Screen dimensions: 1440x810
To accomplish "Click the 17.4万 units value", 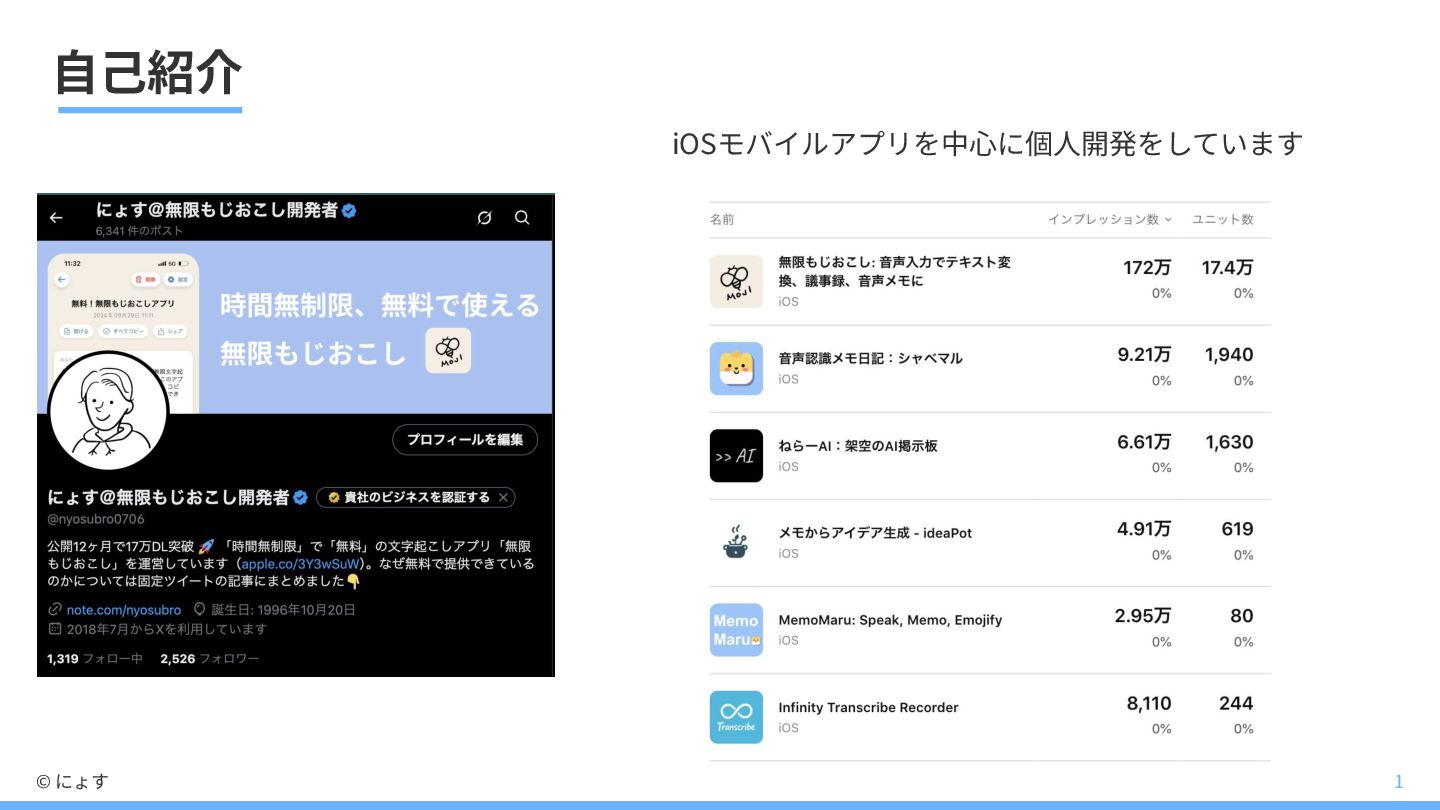I will pos(1227,268).
